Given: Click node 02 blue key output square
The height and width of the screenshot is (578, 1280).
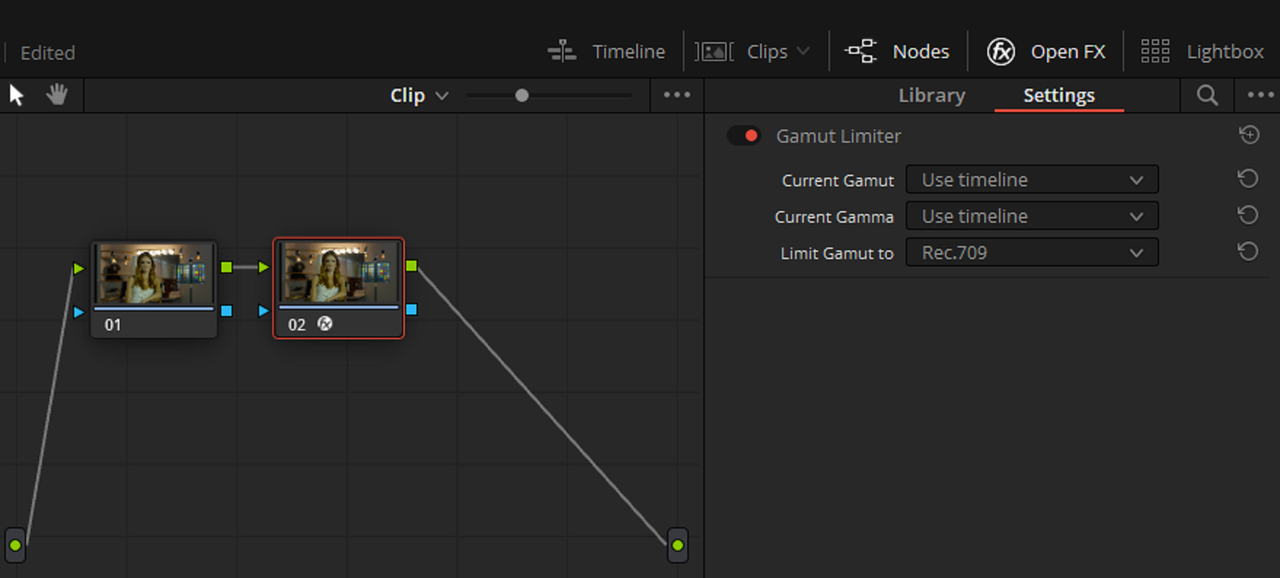Looking at the screenshot, I should point(411,310).
